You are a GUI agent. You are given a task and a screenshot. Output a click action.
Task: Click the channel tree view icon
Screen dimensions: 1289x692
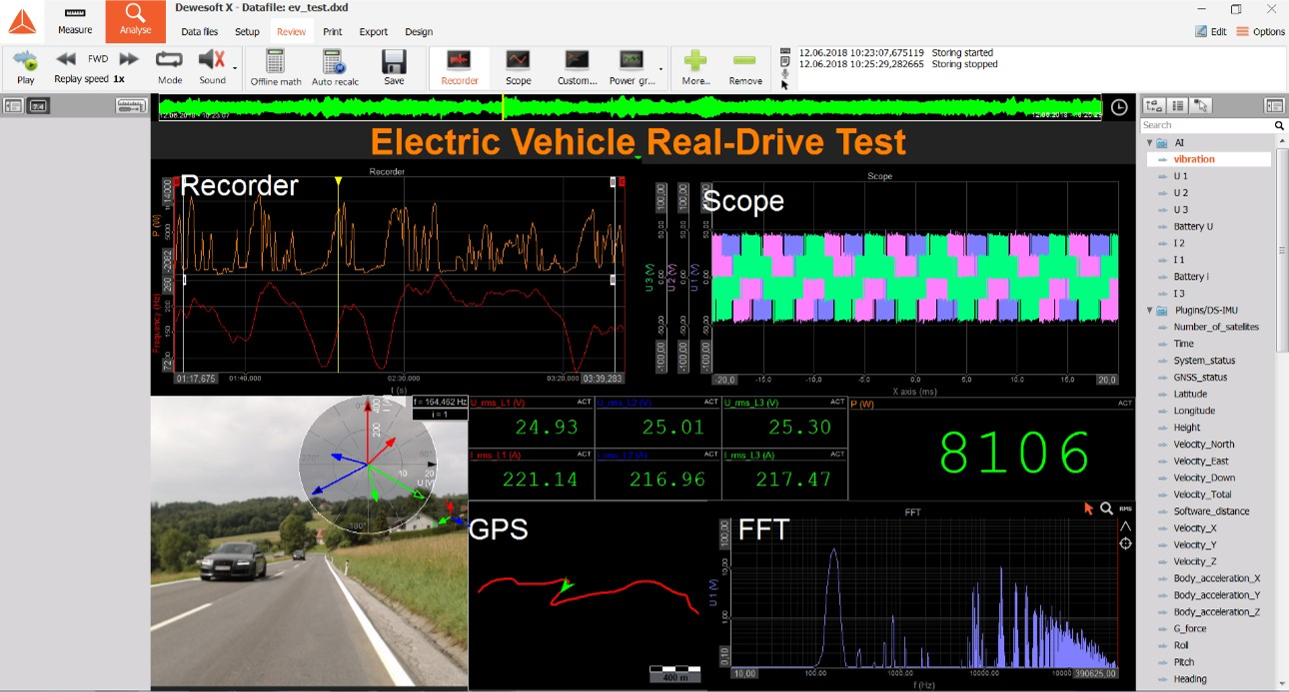(1154, 105)
